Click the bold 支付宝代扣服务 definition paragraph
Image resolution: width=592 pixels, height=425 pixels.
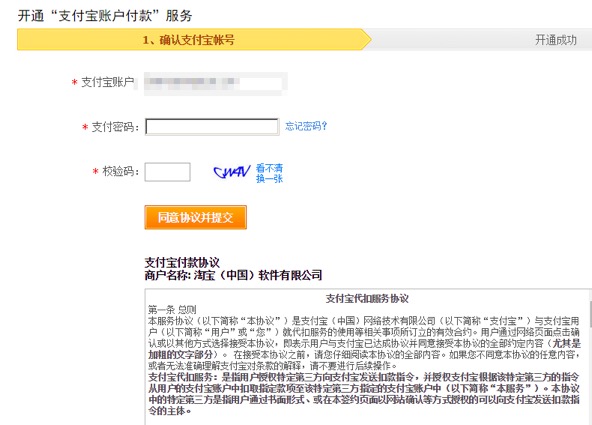(x=364, y=394)
